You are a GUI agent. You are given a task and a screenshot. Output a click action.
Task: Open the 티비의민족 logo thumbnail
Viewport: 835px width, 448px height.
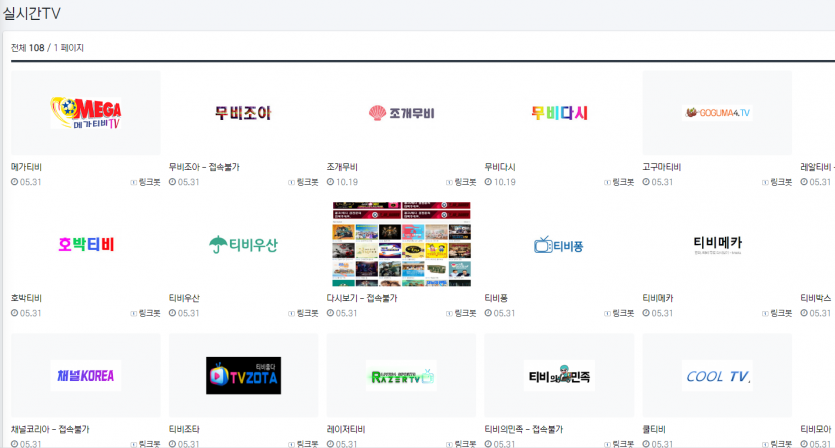point(559,376)
